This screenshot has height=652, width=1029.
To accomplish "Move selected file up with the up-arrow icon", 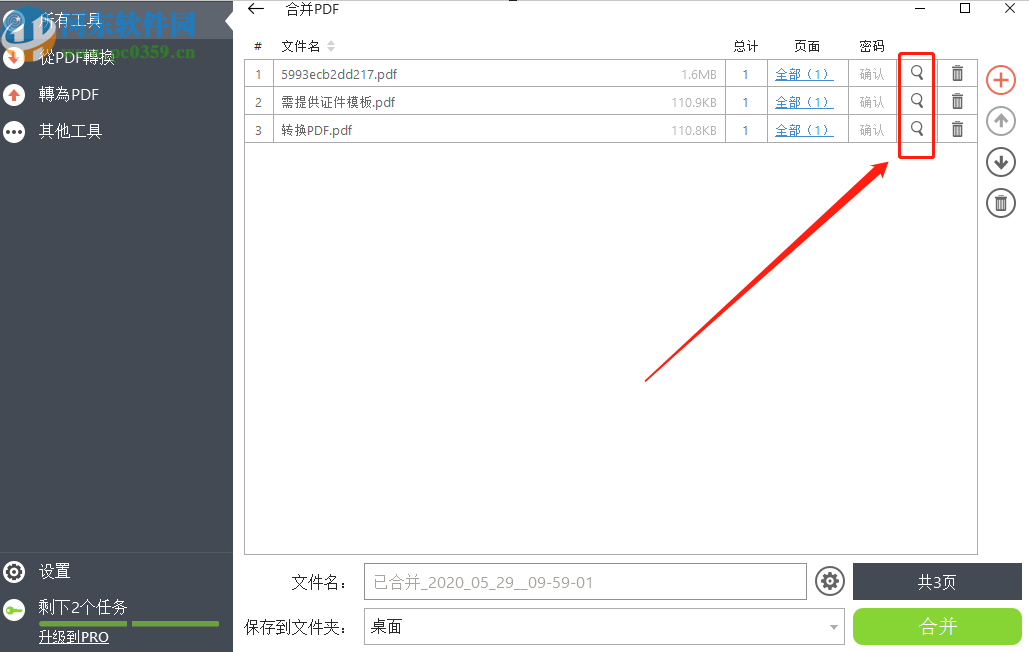I will tap(1000, 121).
